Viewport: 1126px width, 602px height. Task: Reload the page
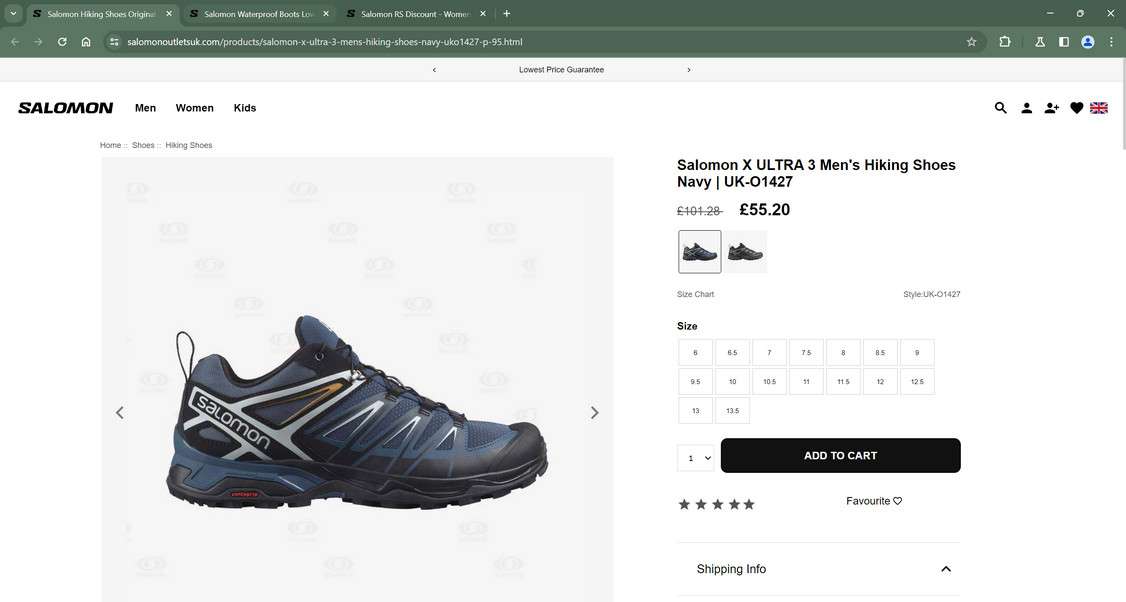62,42
